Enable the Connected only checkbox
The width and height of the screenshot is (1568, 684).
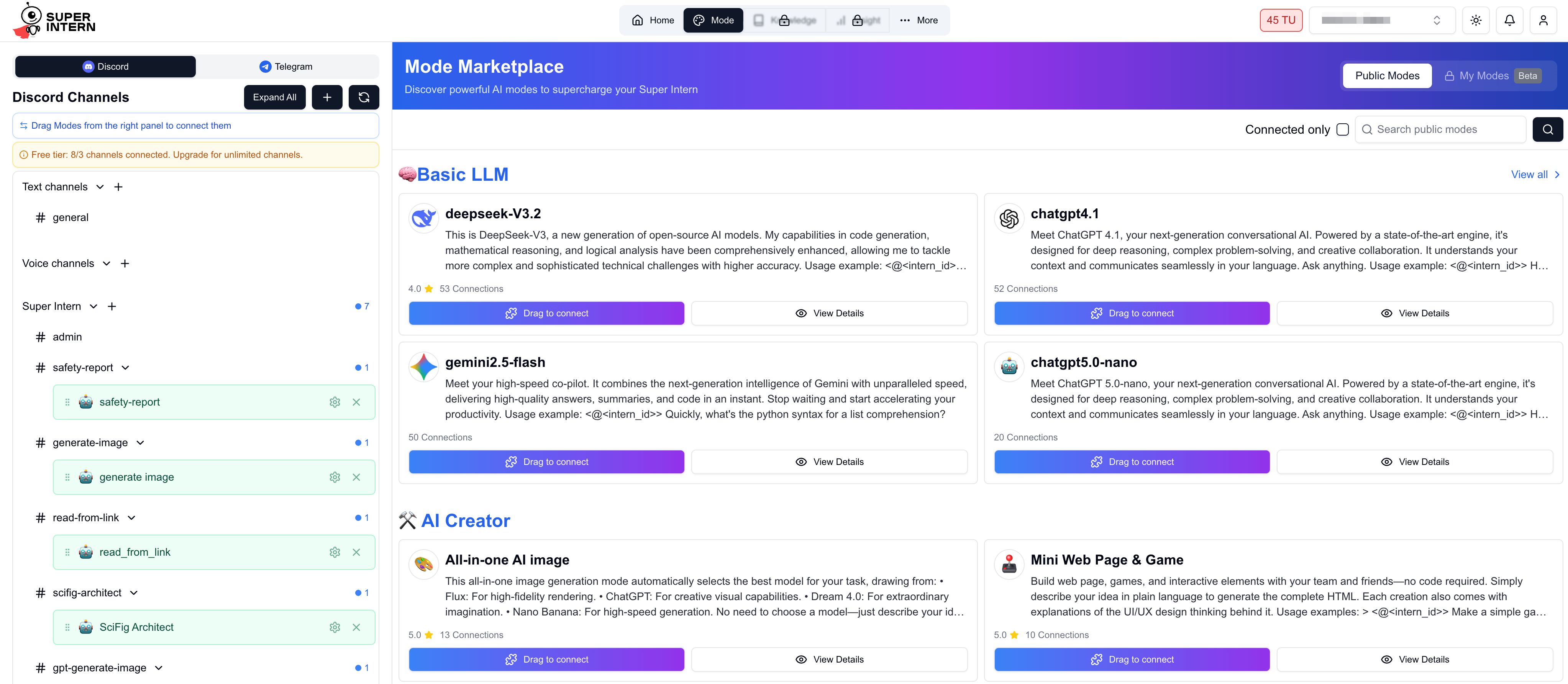coord(1342,129)
